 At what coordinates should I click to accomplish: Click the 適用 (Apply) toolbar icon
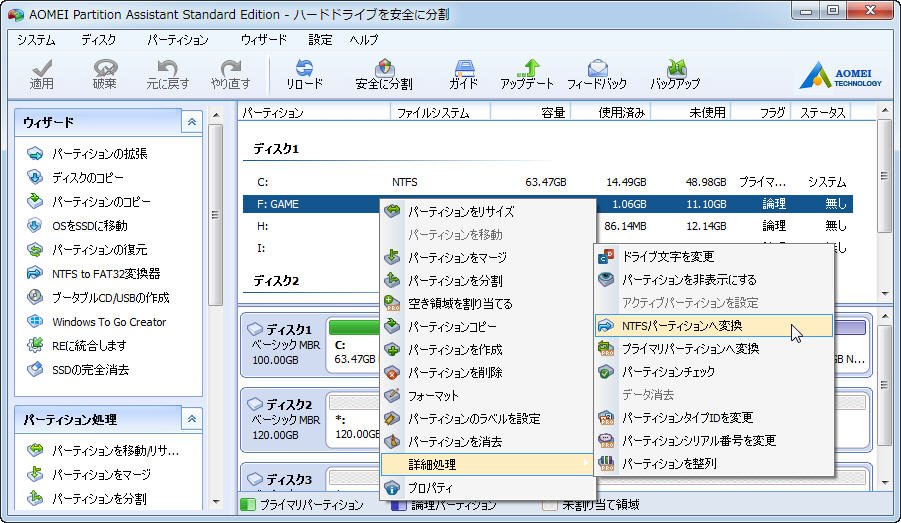41,75
